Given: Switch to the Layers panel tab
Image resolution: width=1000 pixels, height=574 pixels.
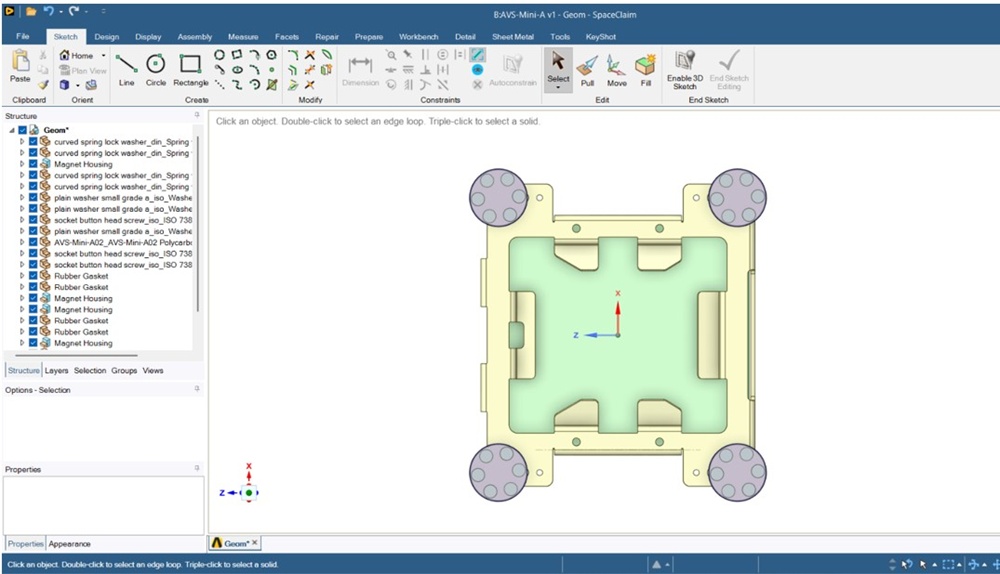Looking at the screenshot, I should tap(56, 371).
